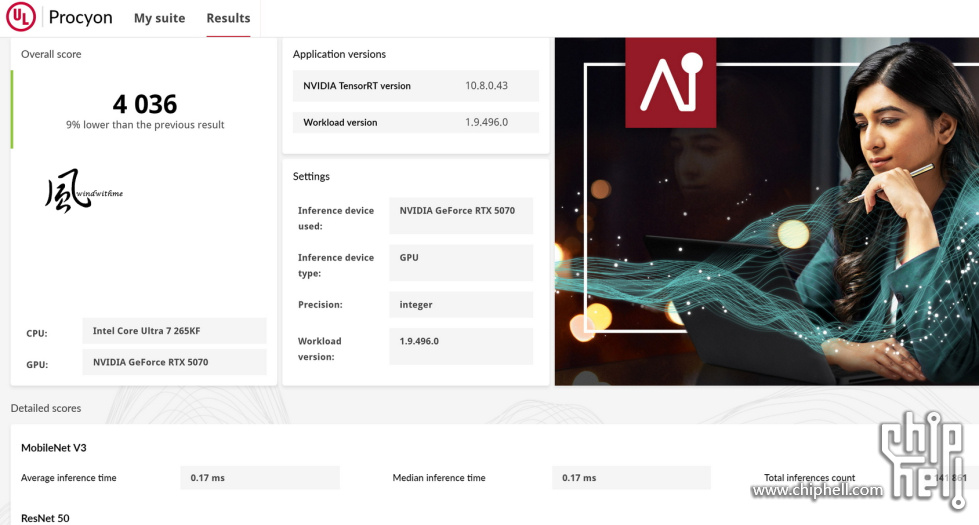This screenshot has width=979, height=525.
Task: Click the Settings heading
Action: [311, 177]
